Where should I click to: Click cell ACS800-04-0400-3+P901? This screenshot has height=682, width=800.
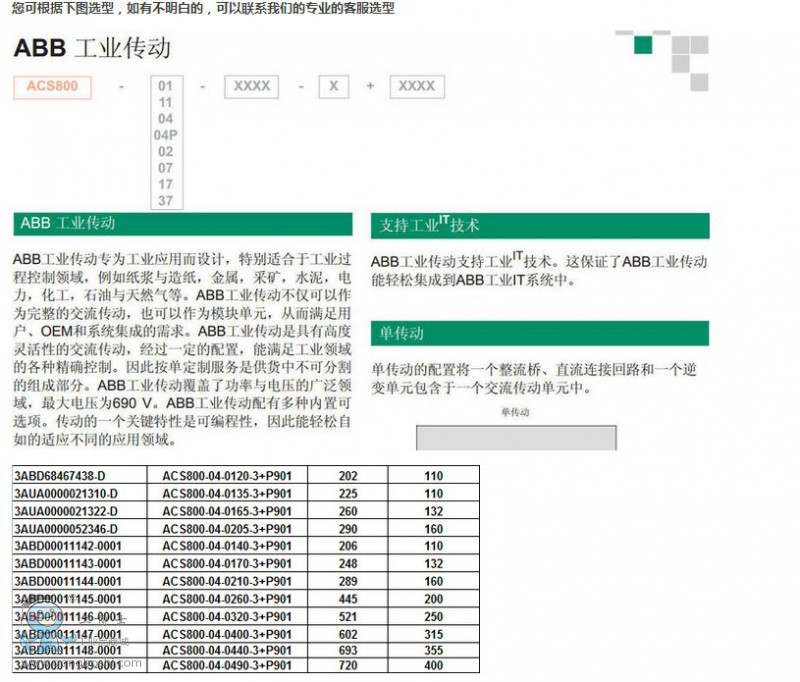227,634
